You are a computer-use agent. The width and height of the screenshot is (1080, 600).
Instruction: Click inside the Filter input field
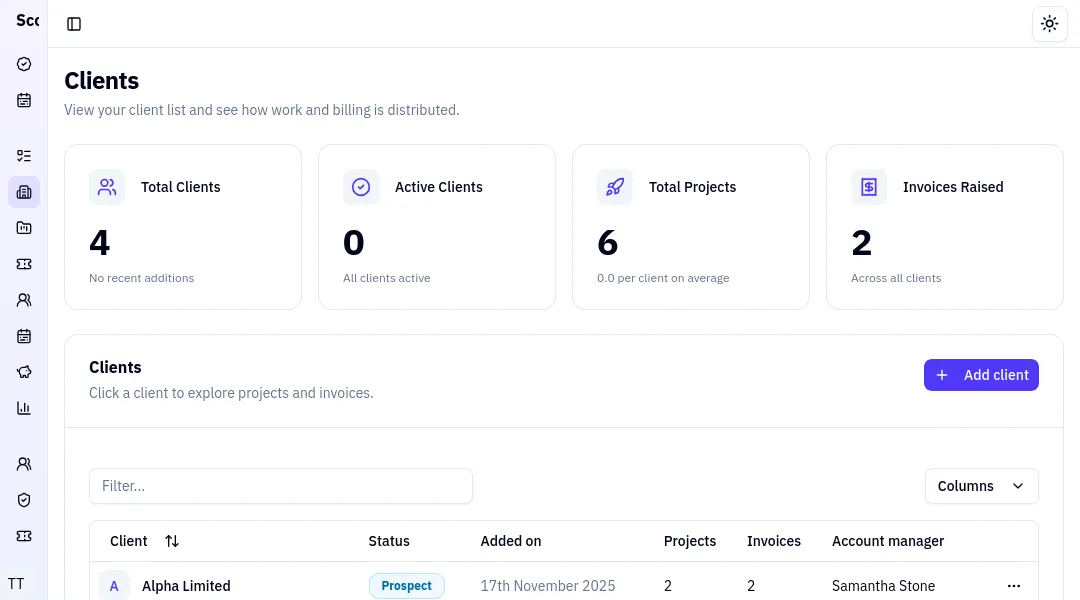point(281,486)
